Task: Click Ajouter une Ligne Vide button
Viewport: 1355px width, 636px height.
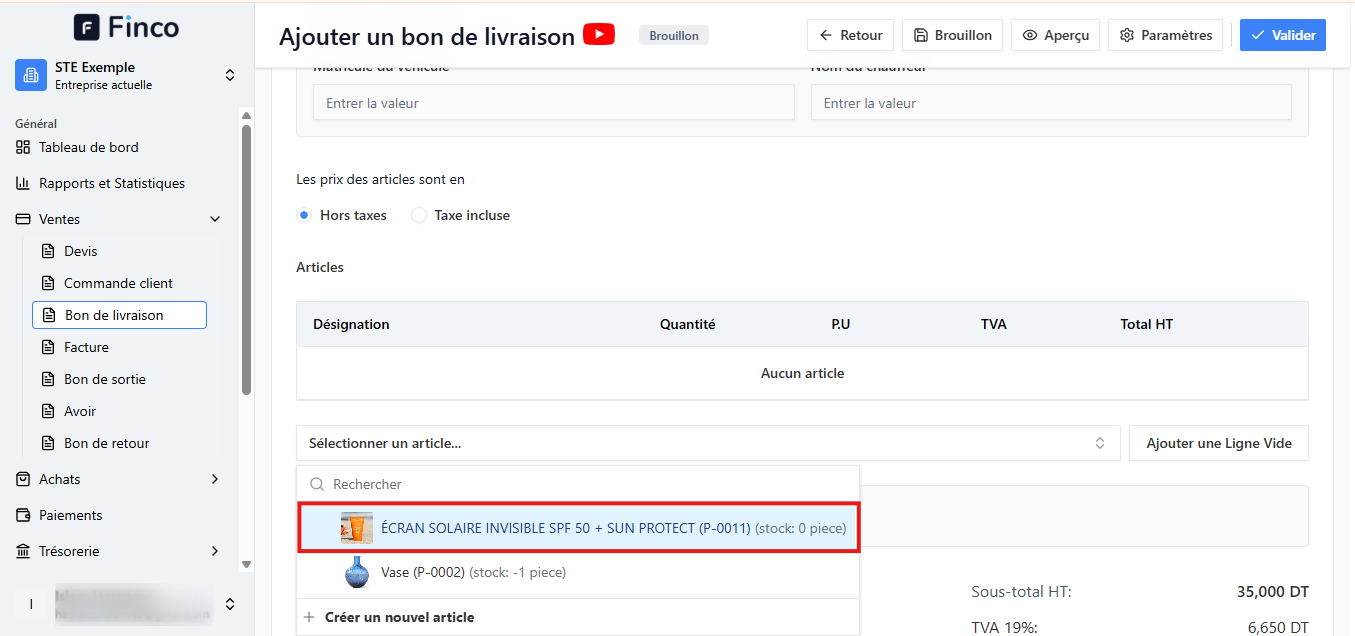Action: tap(1219, 443)
